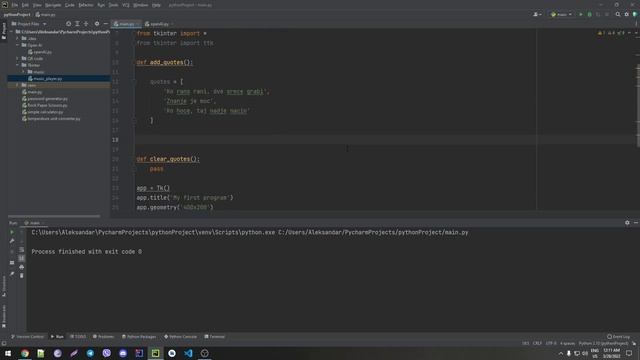Screen dimensions: 640x360
Task: Open the Edit menu
Action: [x=25, y=5]
